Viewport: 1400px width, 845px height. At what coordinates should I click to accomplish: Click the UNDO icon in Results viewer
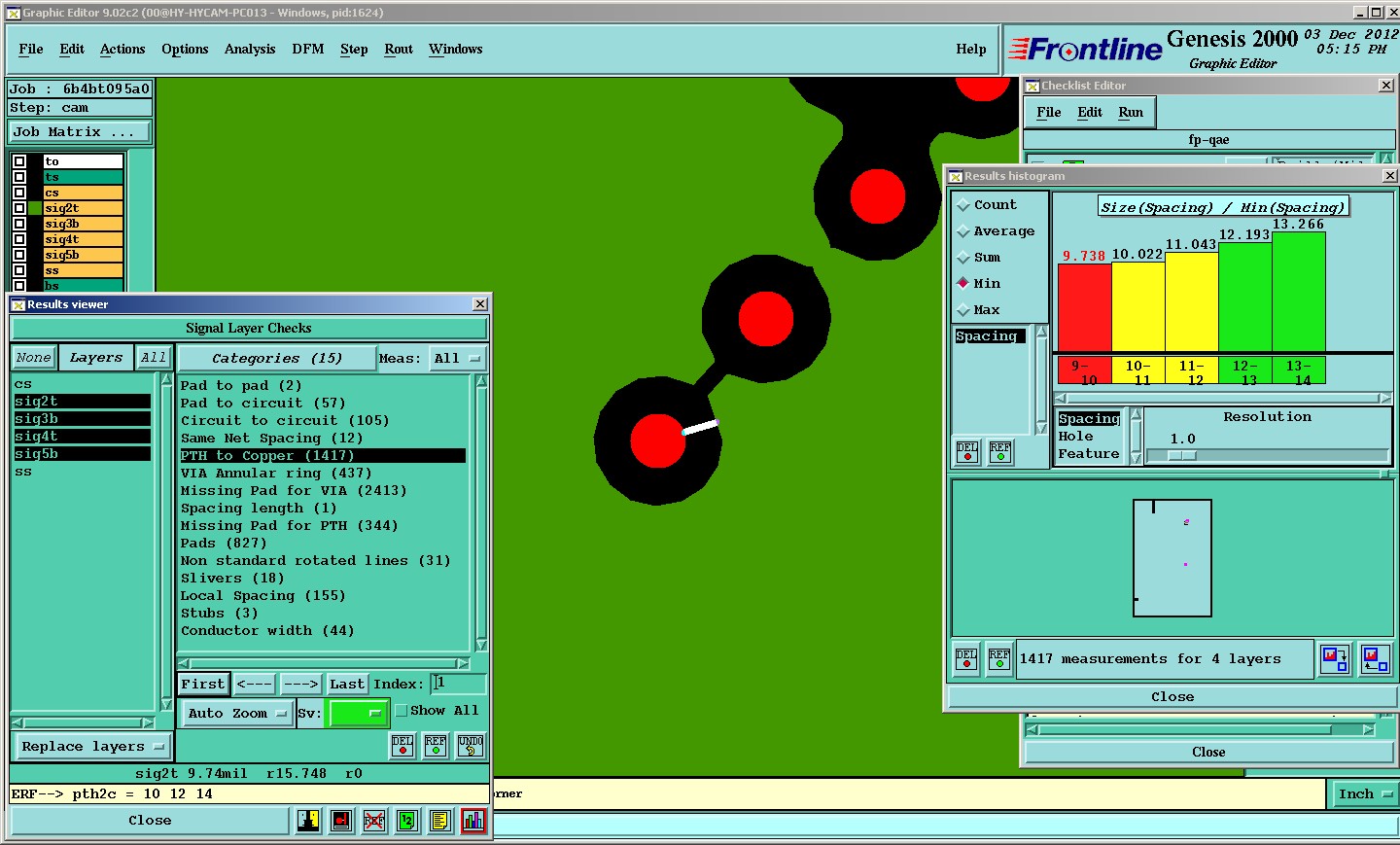click(471, 746)
